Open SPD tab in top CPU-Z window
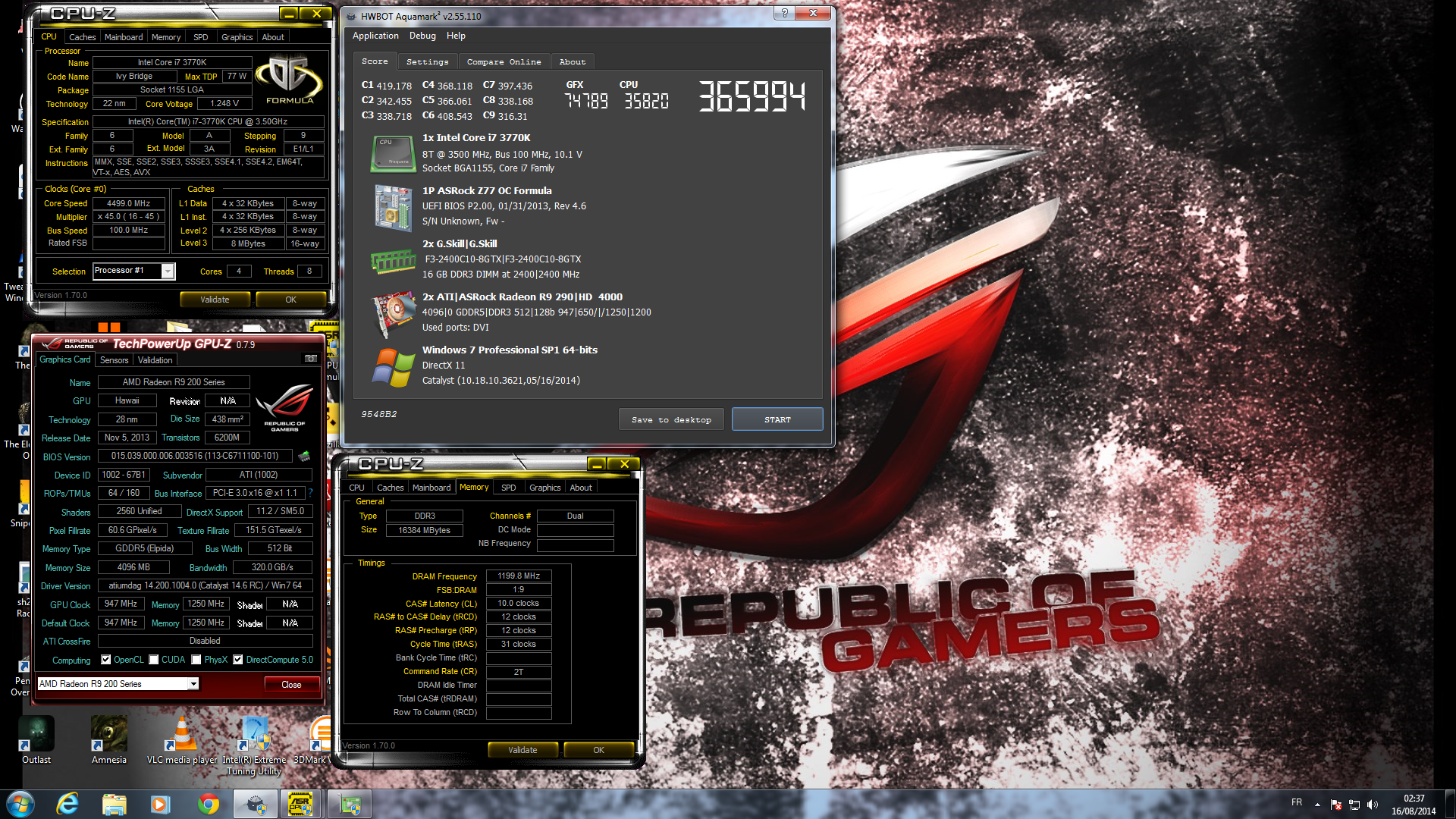The image size is (1456, 819). 200,37
